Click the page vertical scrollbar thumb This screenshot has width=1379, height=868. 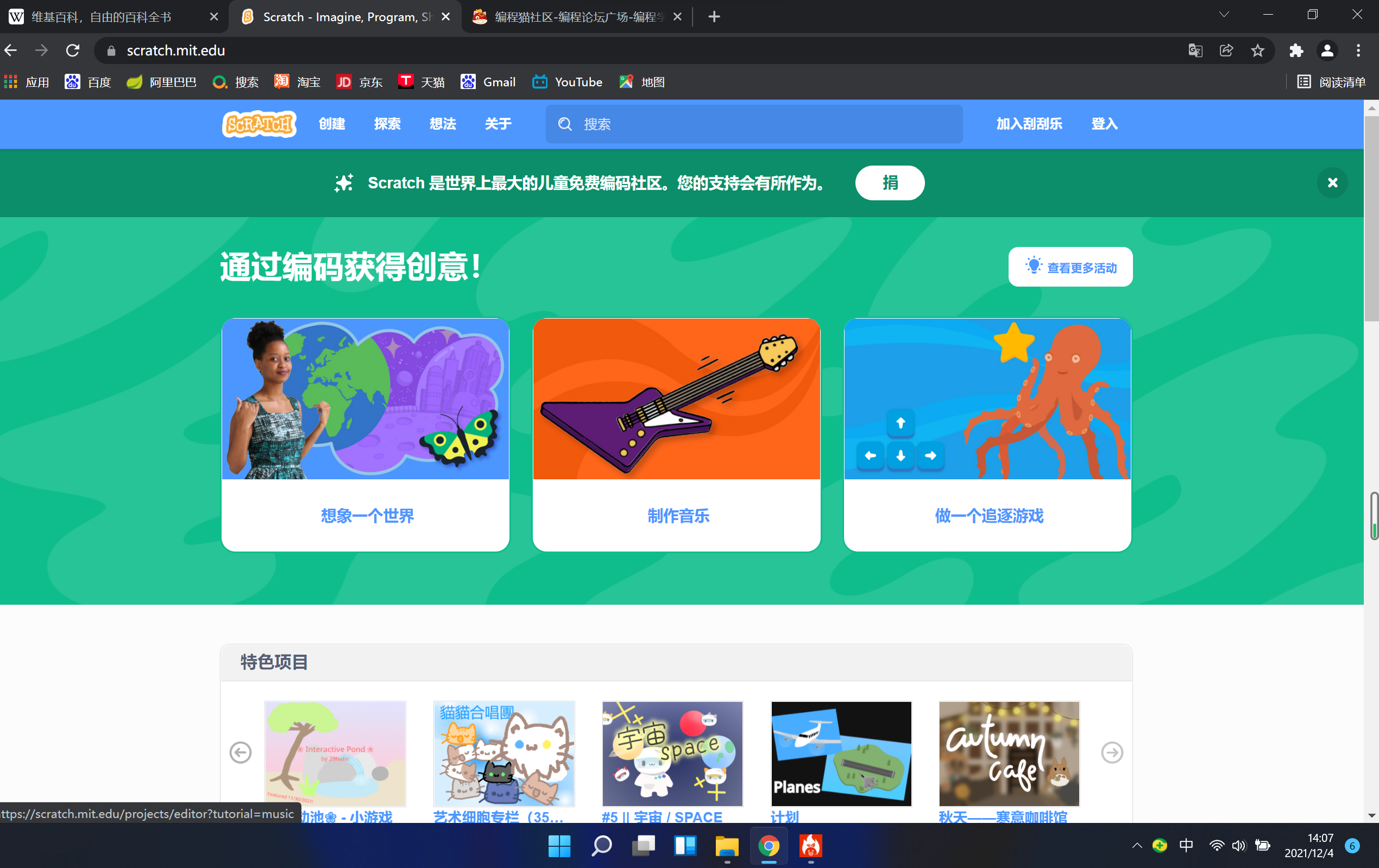coord(1371,219)
